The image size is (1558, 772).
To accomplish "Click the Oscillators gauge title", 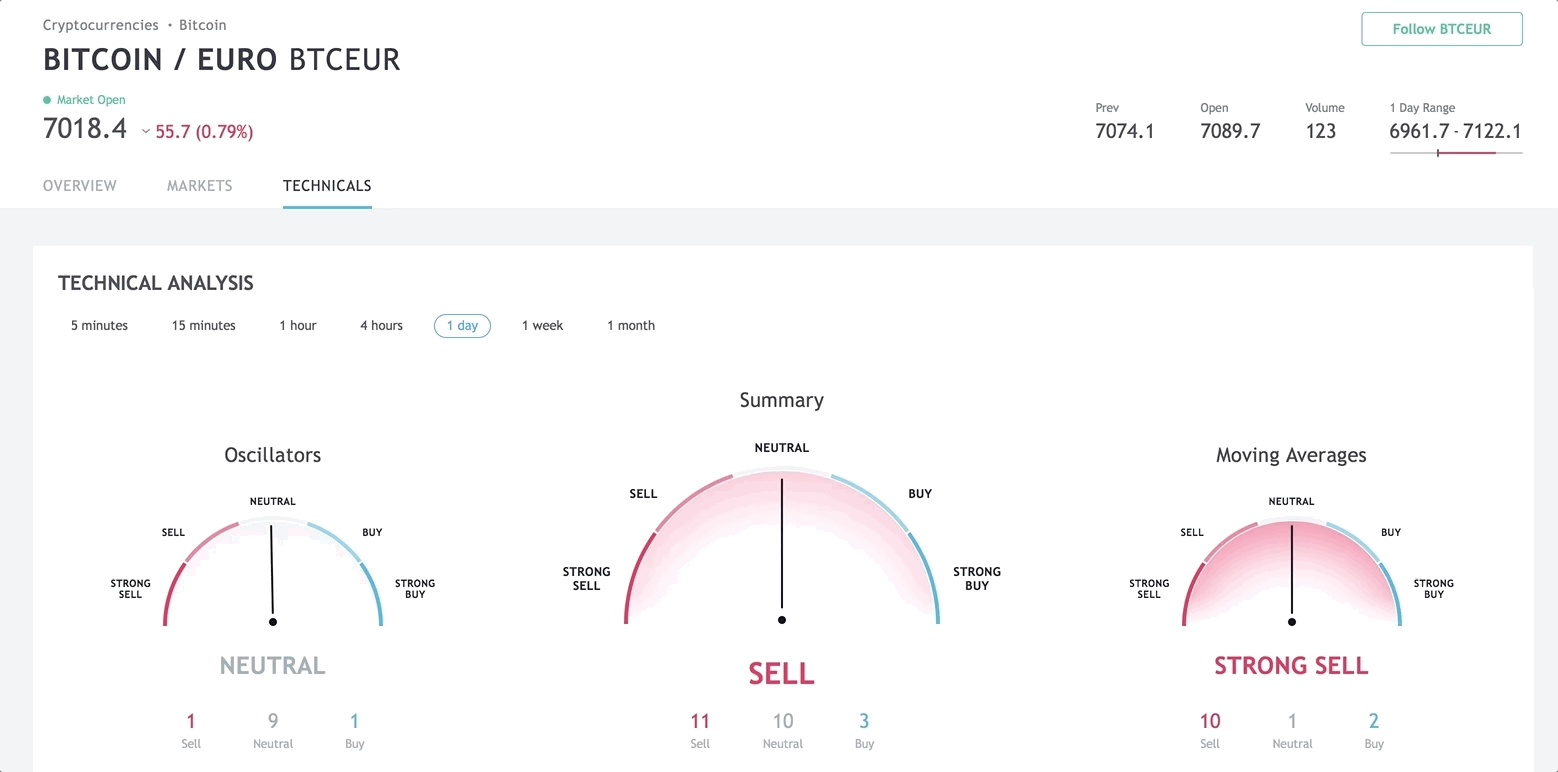I will click(273, 455).
